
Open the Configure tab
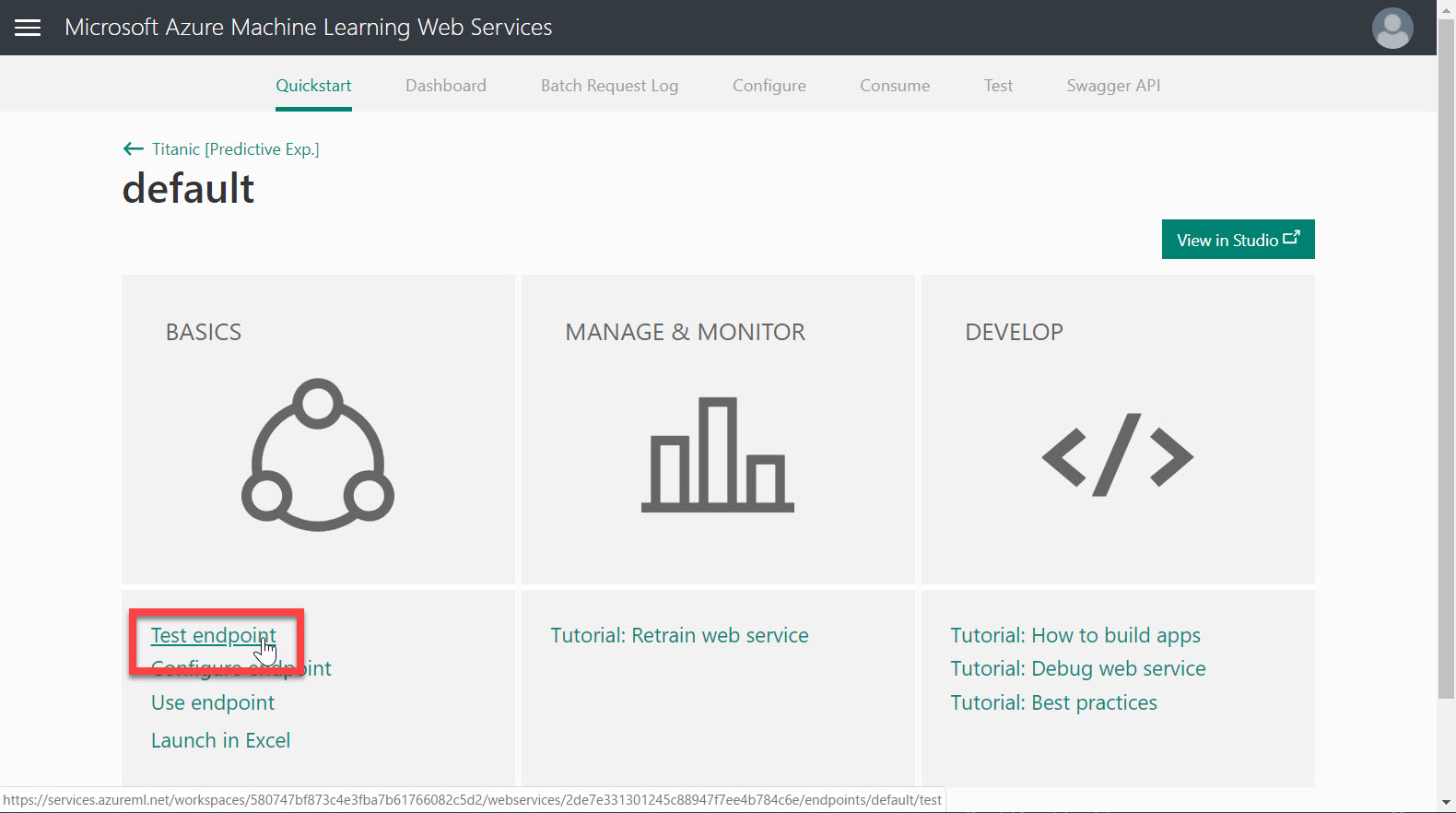(769, 86)
